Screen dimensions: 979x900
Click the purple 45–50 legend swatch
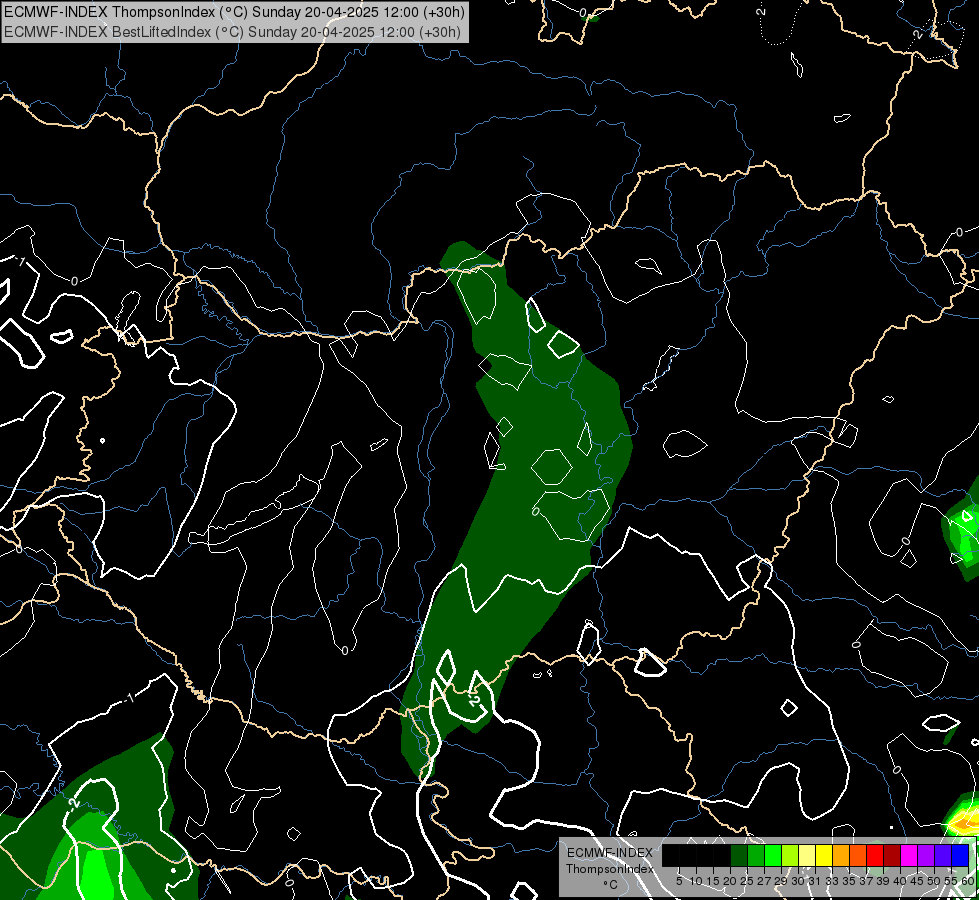[926, 855]
